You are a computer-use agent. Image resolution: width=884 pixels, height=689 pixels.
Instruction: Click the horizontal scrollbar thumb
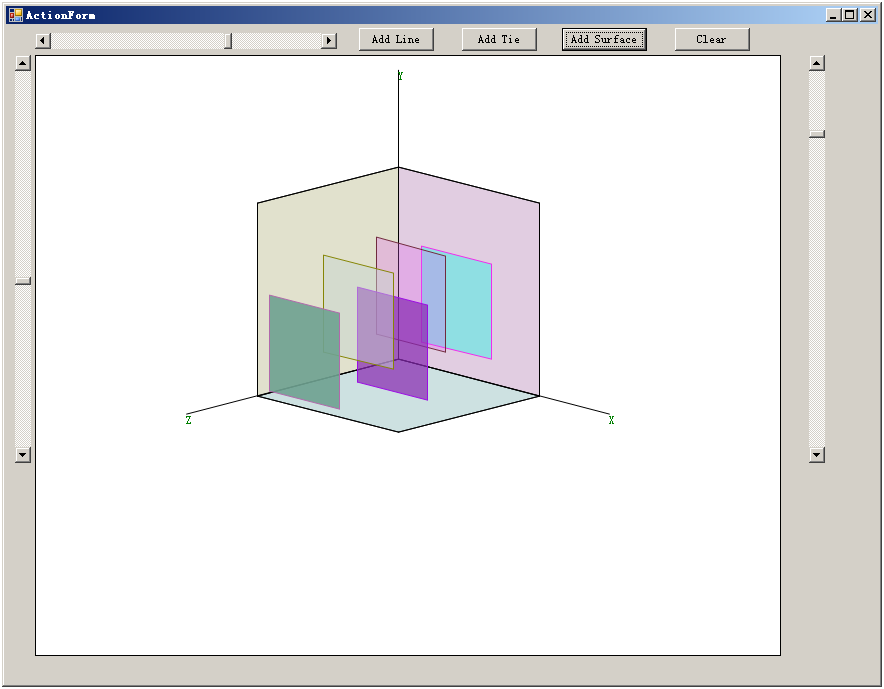point(228,41)
